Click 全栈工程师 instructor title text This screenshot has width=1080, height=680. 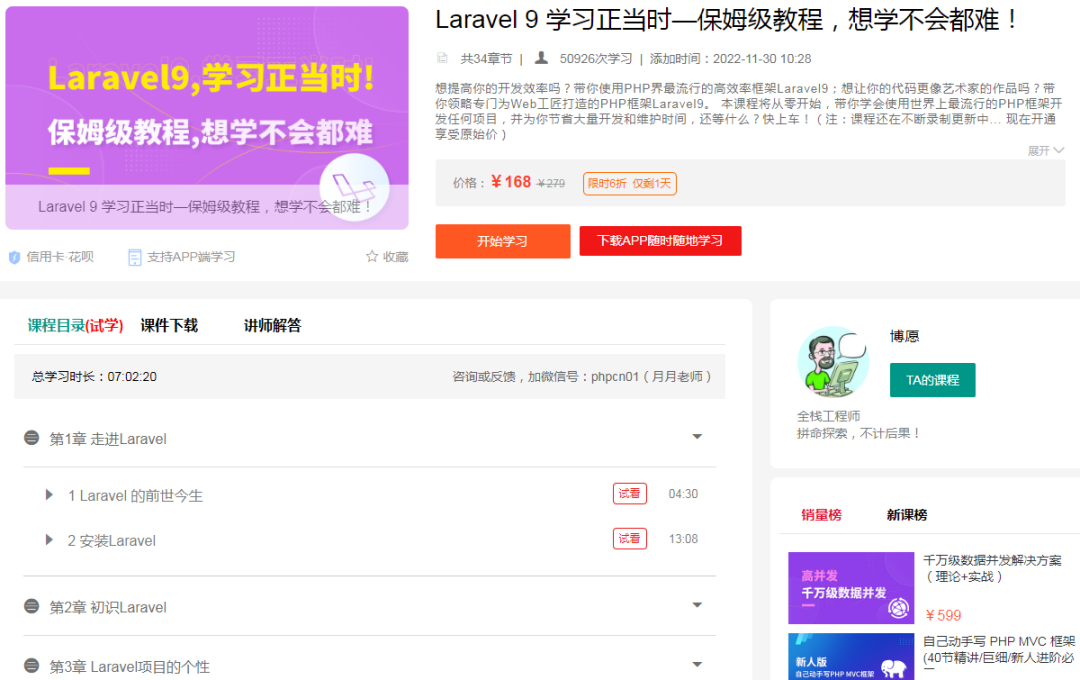[829, 416]
